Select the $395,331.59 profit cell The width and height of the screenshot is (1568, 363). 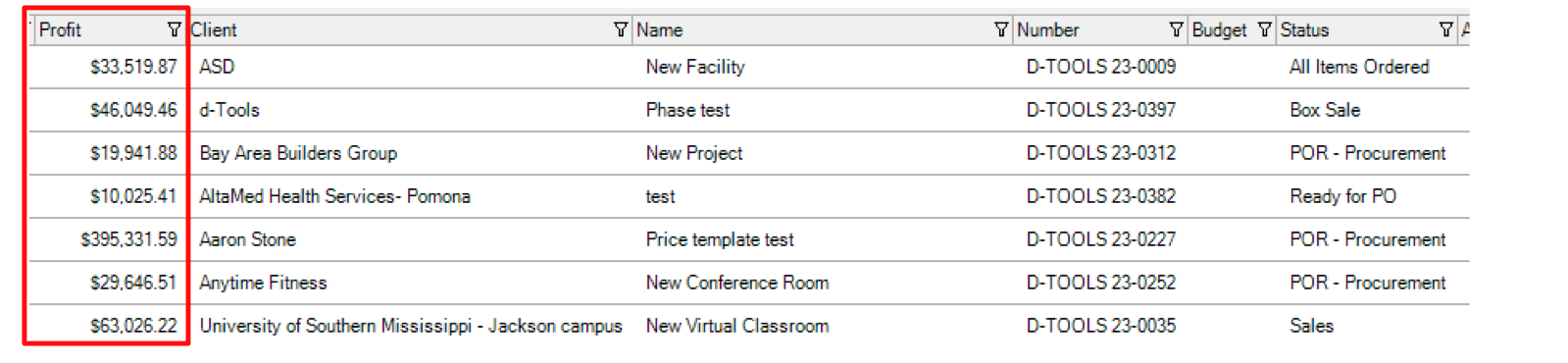coord(128,239)
